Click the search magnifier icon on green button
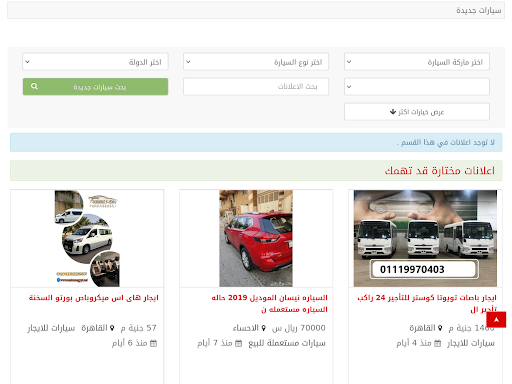The width and height of the screenshot is (512, 384). 34,86
